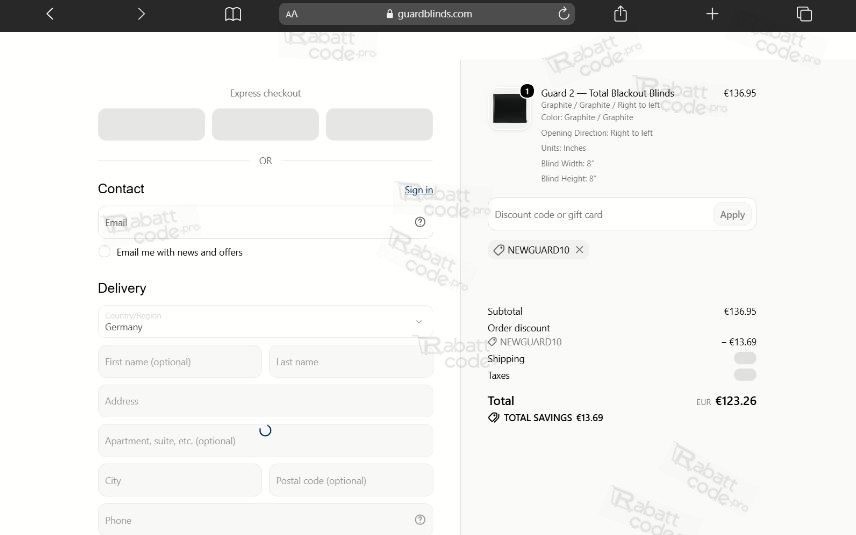This screenshot has height=535, width=856.
Task: Select the third express checkout button
Action: tap(379, 124)
